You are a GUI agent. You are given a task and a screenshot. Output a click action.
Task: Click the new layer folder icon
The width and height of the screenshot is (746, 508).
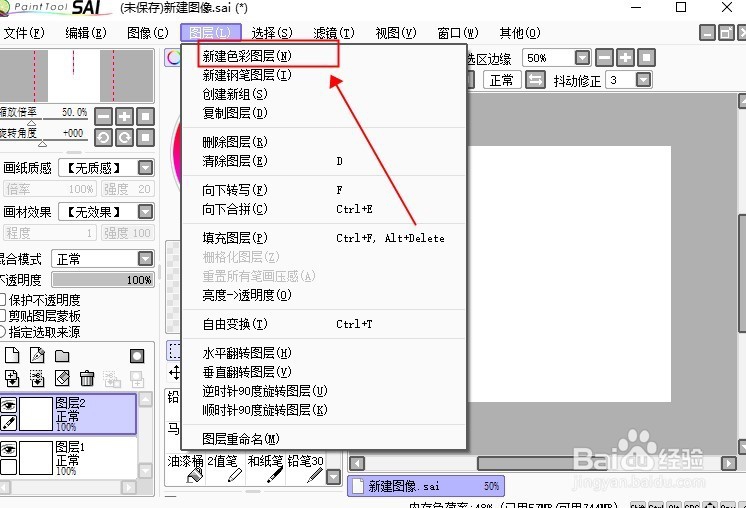[x=62, y=356]
